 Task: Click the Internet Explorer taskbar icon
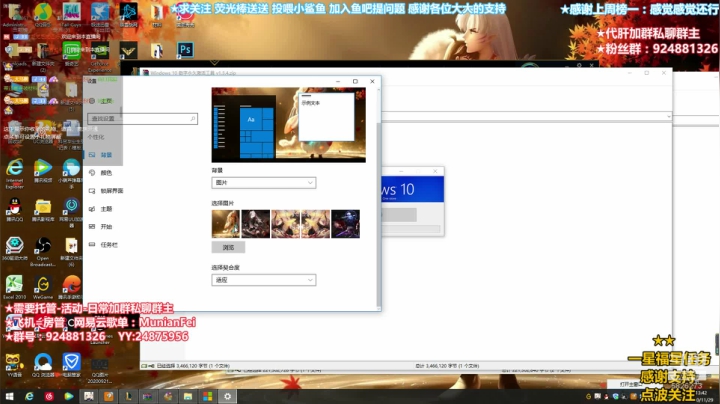[29, 396]
